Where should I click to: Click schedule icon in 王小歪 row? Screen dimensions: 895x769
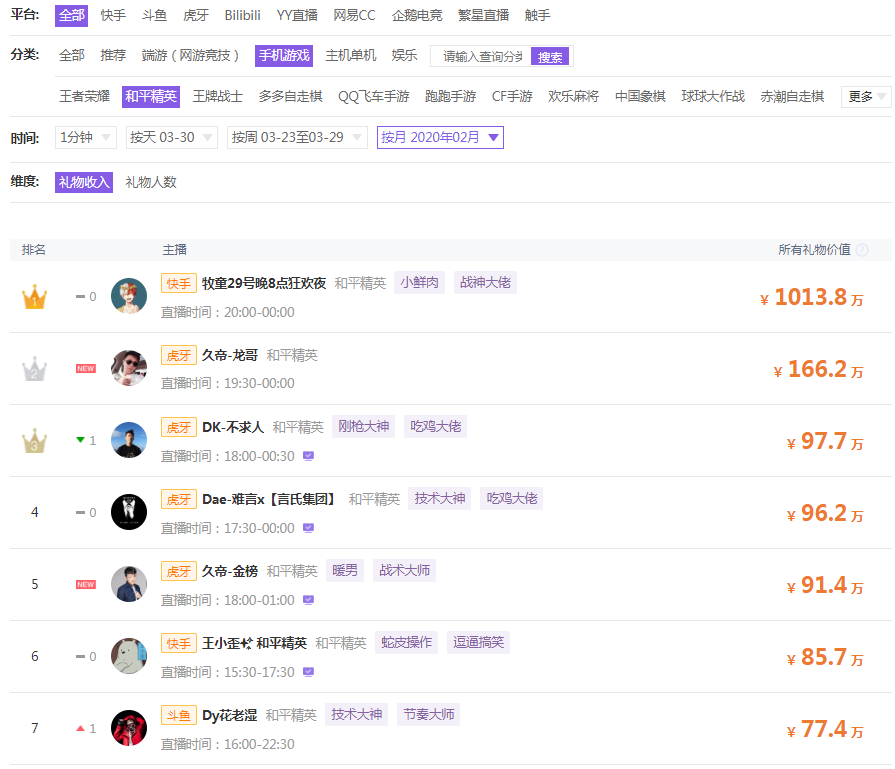coord(308,671)
